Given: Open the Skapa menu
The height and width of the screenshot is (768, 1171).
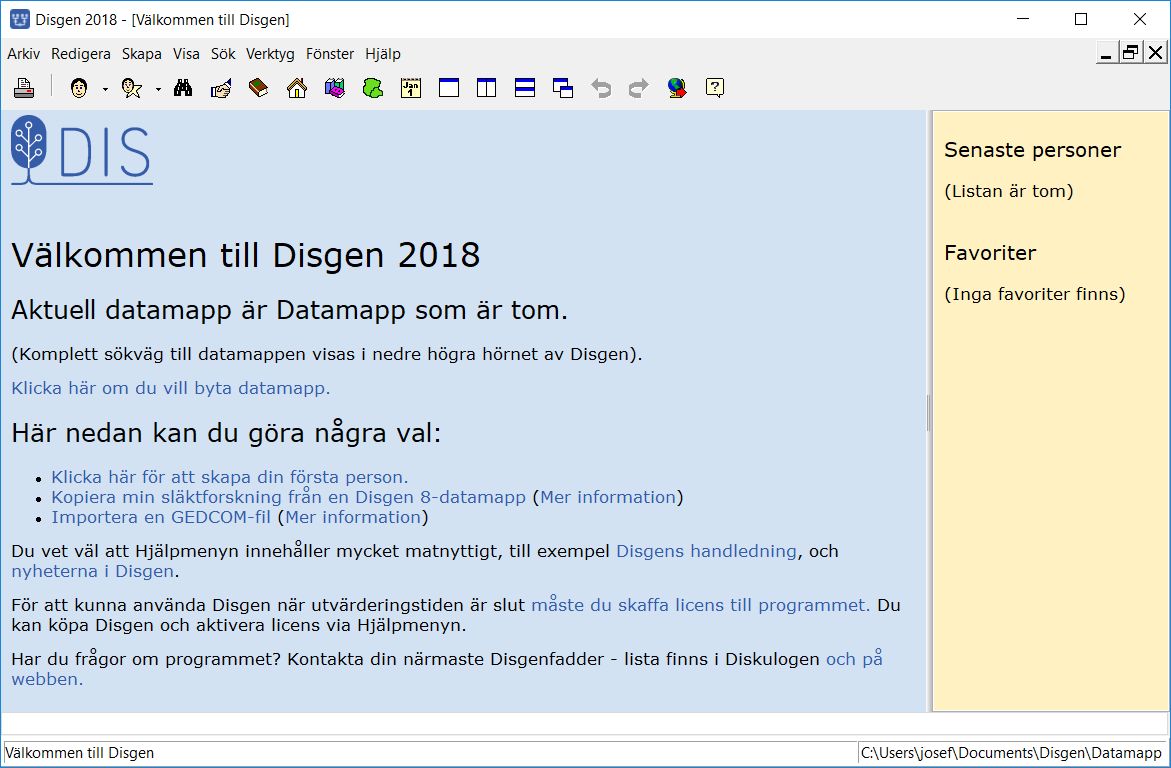Looking at the screenshot, I should [142, 54].
